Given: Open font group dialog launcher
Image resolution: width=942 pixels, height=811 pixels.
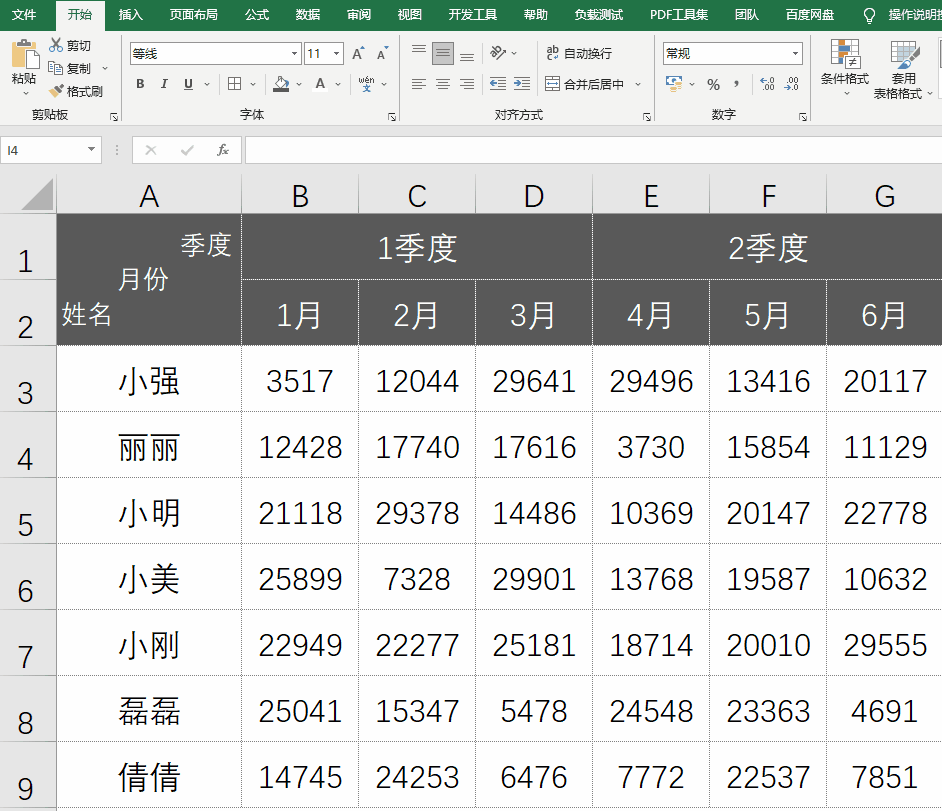Looking at the screenshot, I should 392,117.
